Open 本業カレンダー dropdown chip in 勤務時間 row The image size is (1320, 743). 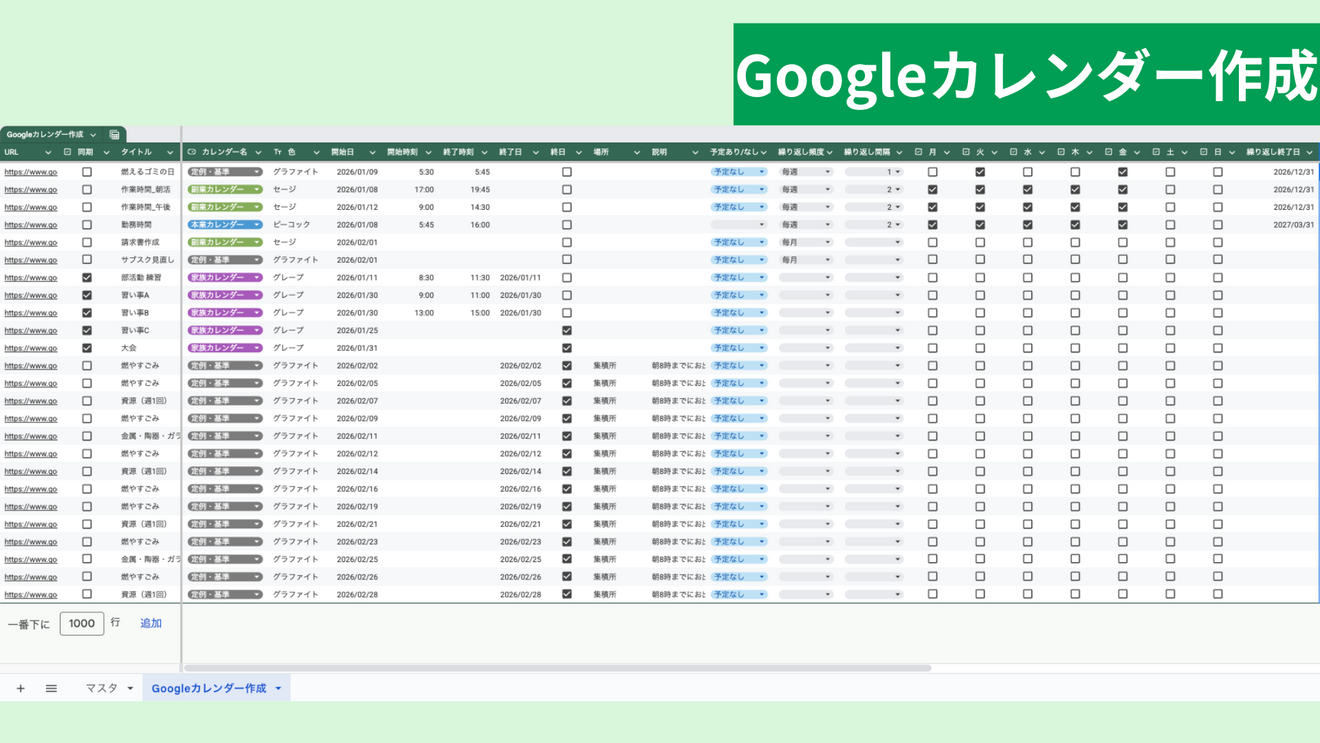click(x=225, y=225)
